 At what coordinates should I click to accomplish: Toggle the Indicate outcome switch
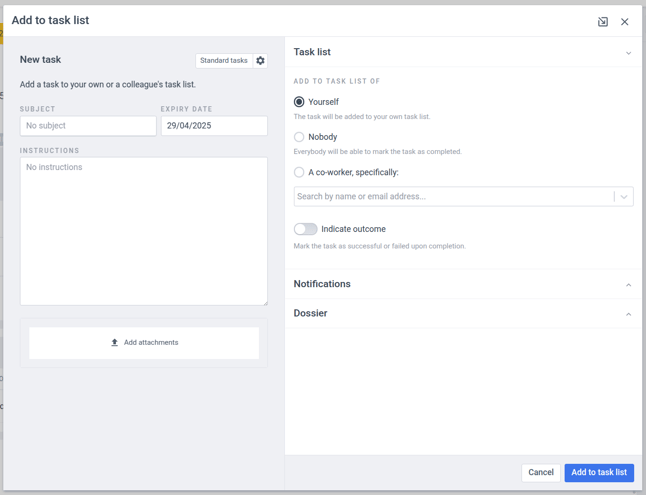point(305,229)
